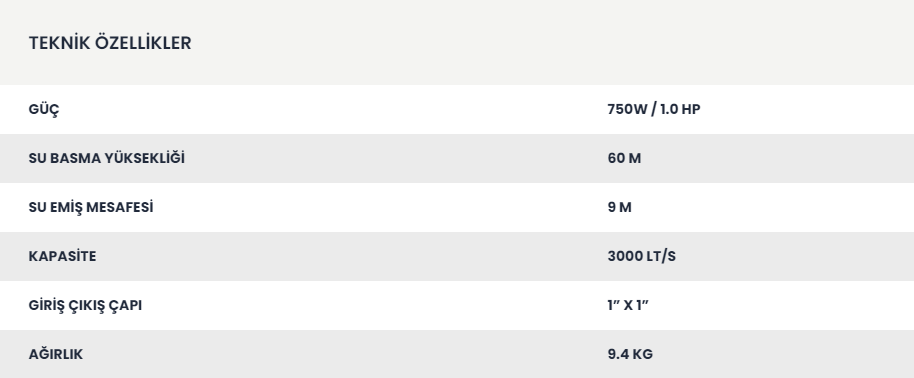Click the 3000 LT/S value

tap(641, 256)
